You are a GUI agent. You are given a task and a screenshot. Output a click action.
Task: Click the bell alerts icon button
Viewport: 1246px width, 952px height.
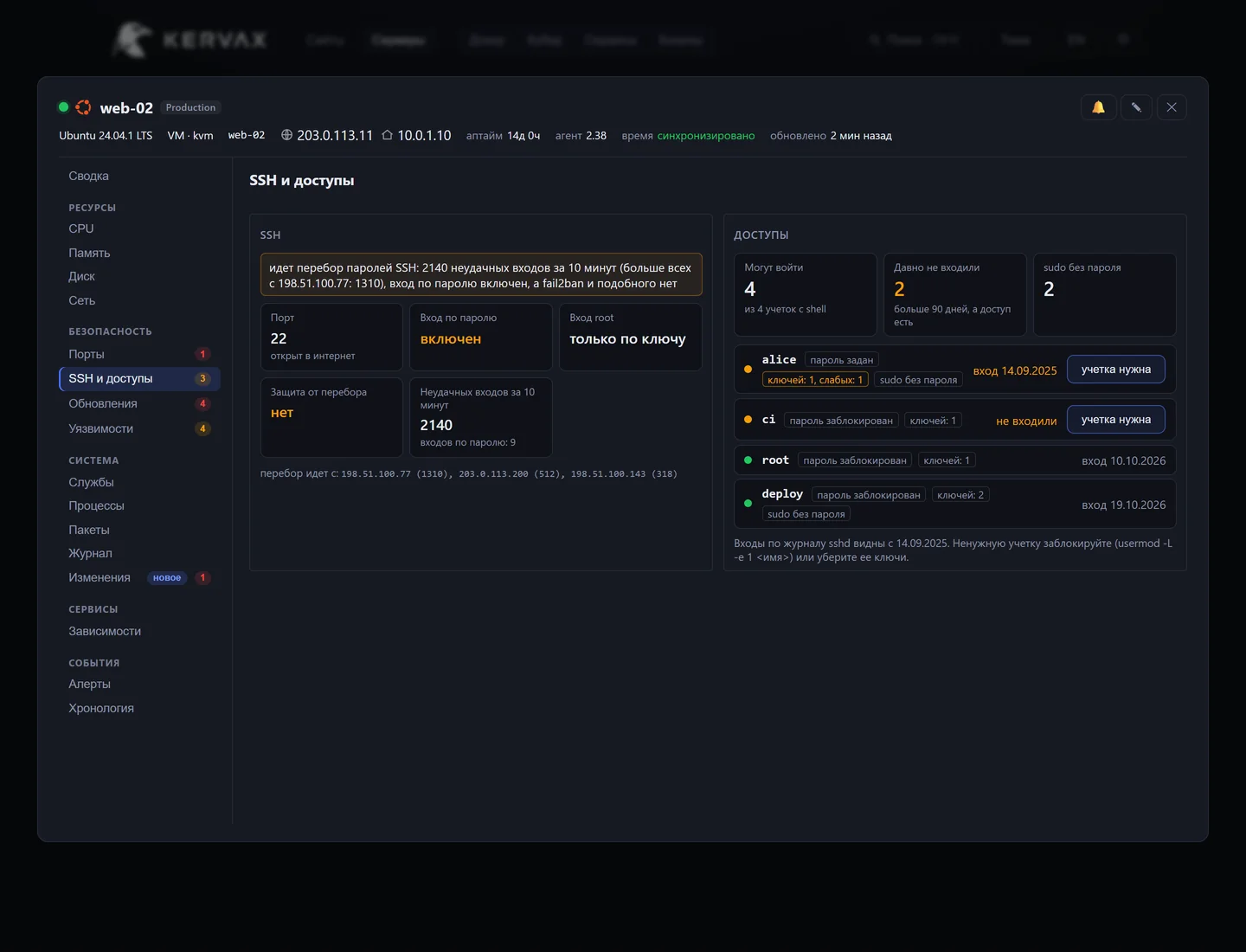click(1098, 107)
